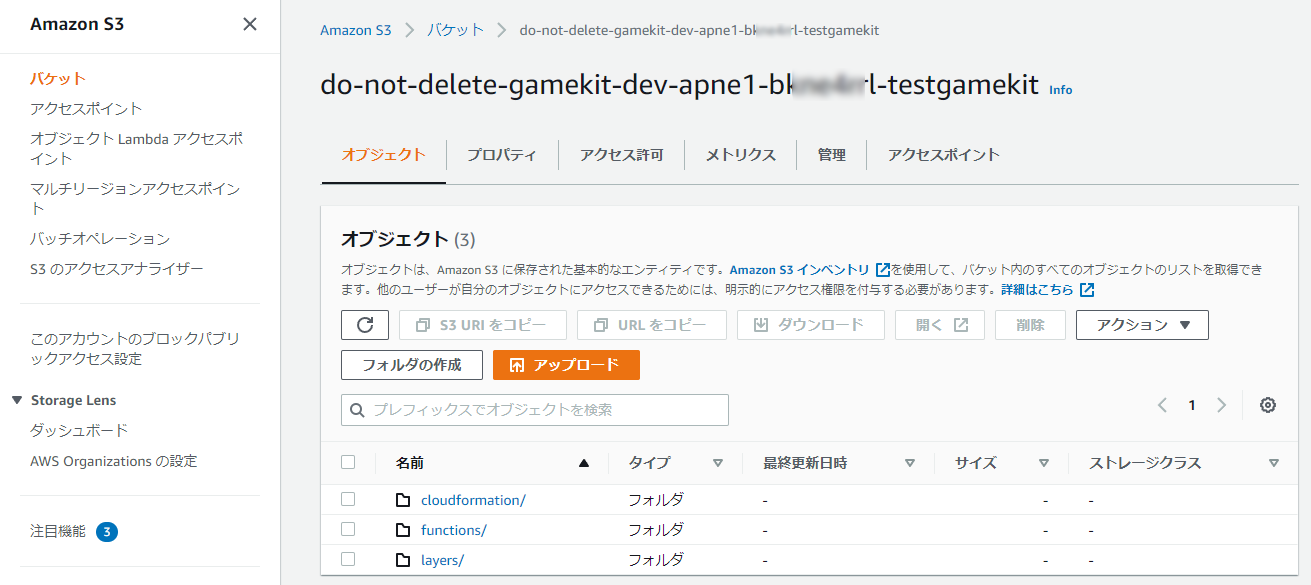Click the フォルダの作成 button
Viewport: 1311px width, 585px height.
412,365
